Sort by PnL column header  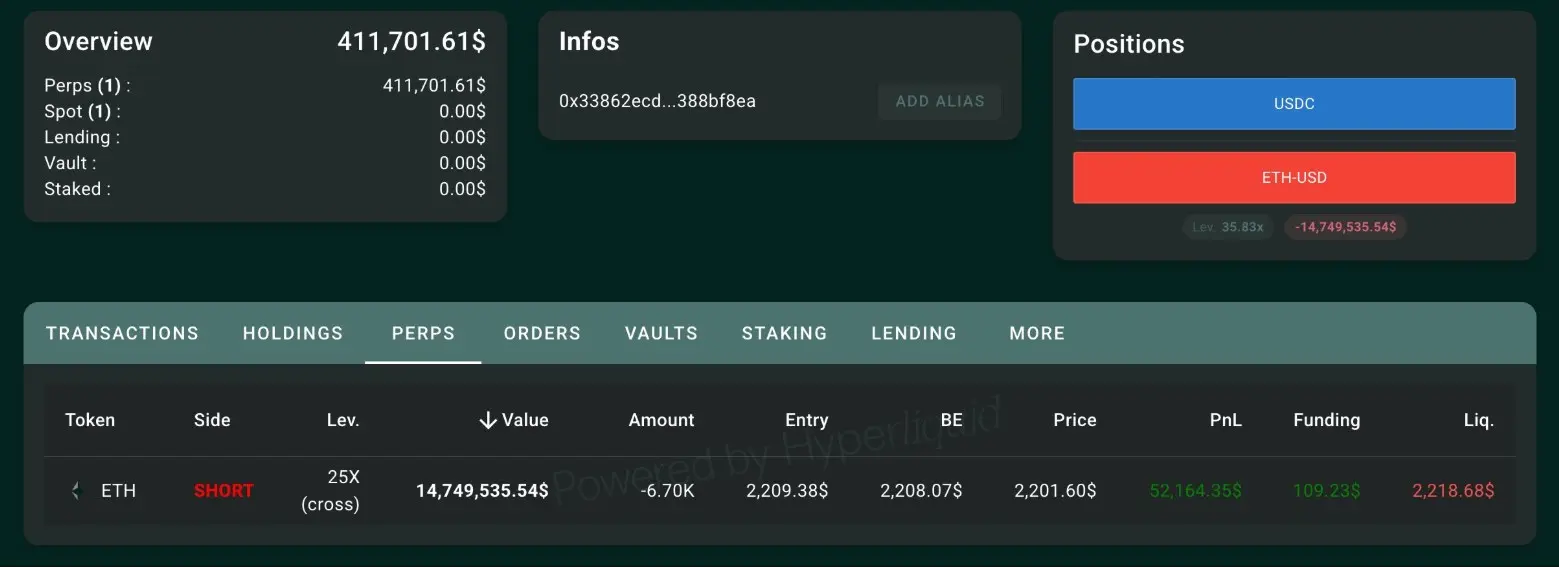click(1225, 420)
